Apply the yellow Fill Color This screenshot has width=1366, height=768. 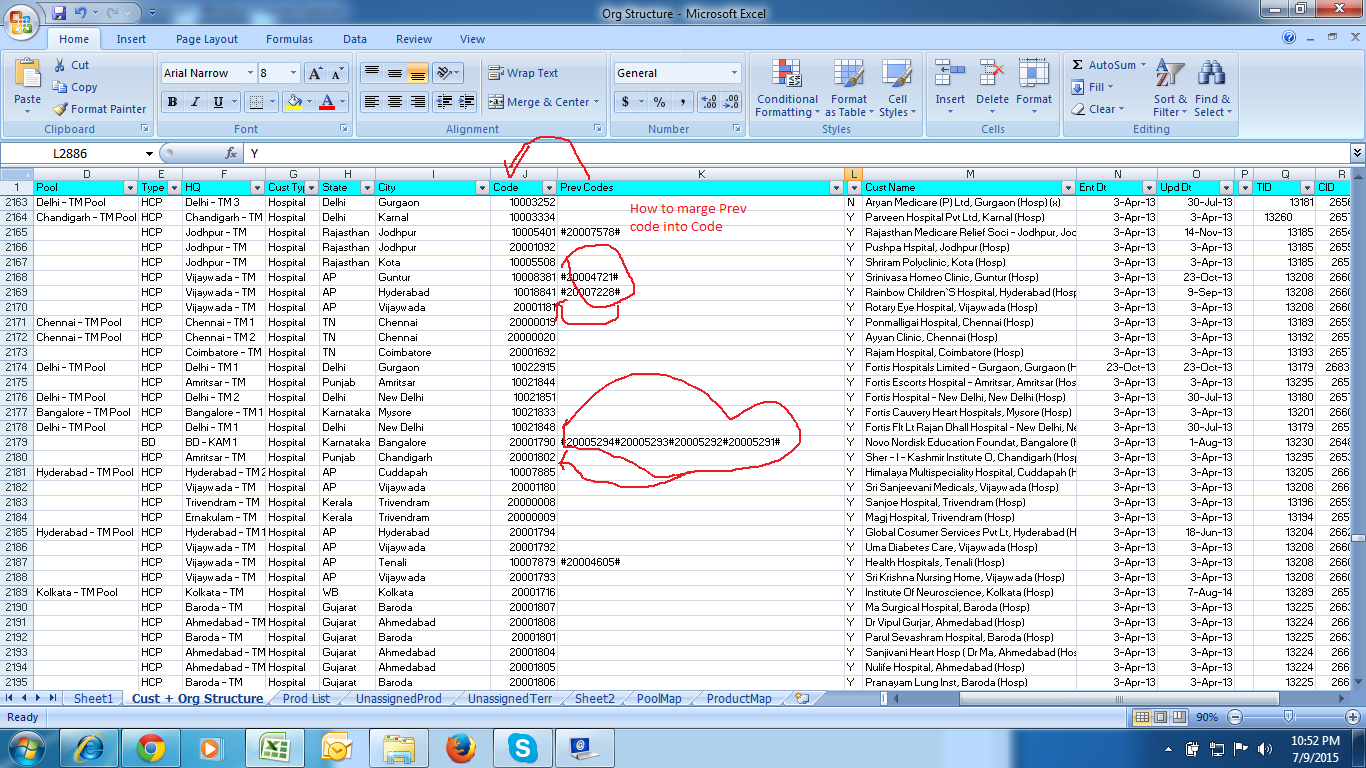292,102
